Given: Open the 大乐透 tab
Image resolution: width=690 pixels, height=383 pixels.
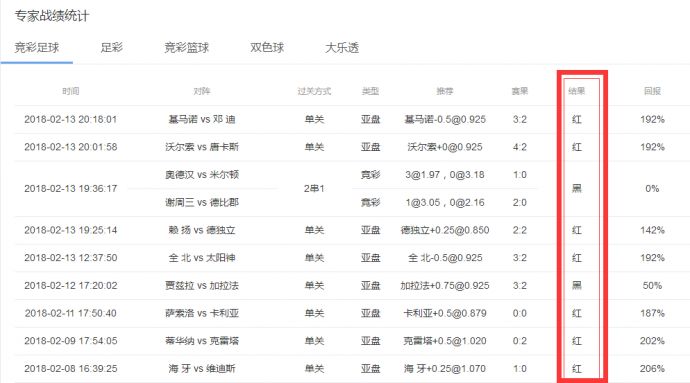Looking at the screenshot, I should pyautogui.click(x=342, y=48).
